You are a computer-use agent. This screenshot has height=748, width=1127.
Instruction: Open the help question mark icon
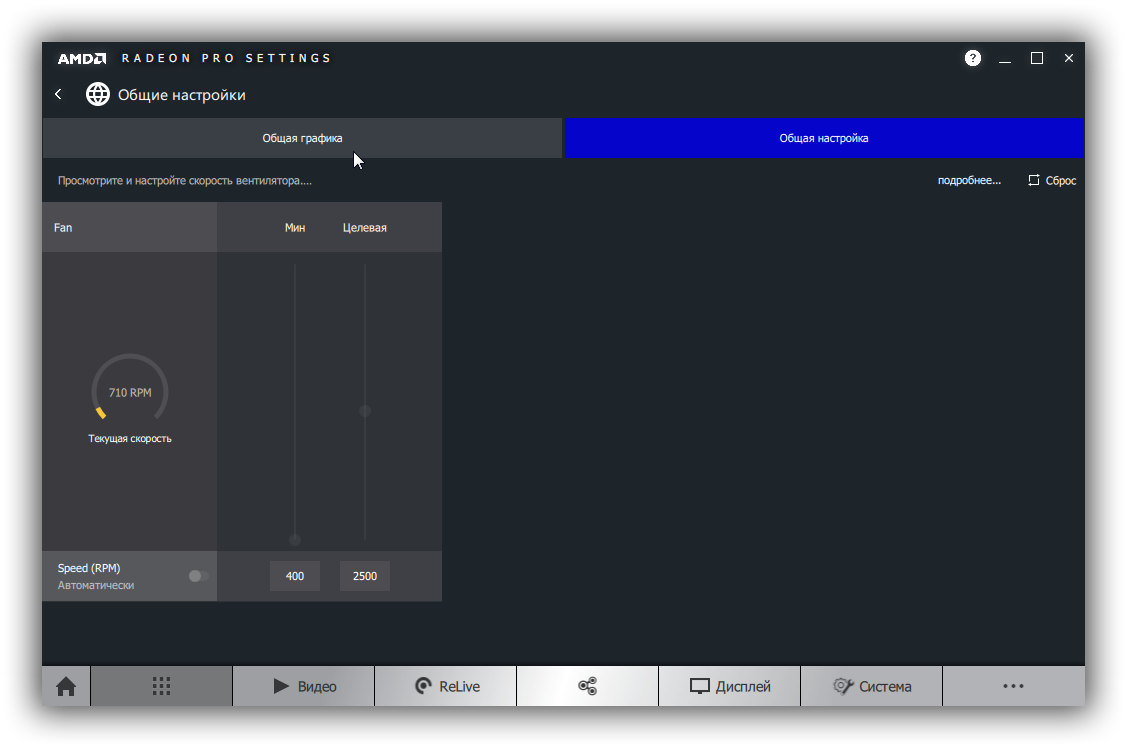tap(972, 58)
